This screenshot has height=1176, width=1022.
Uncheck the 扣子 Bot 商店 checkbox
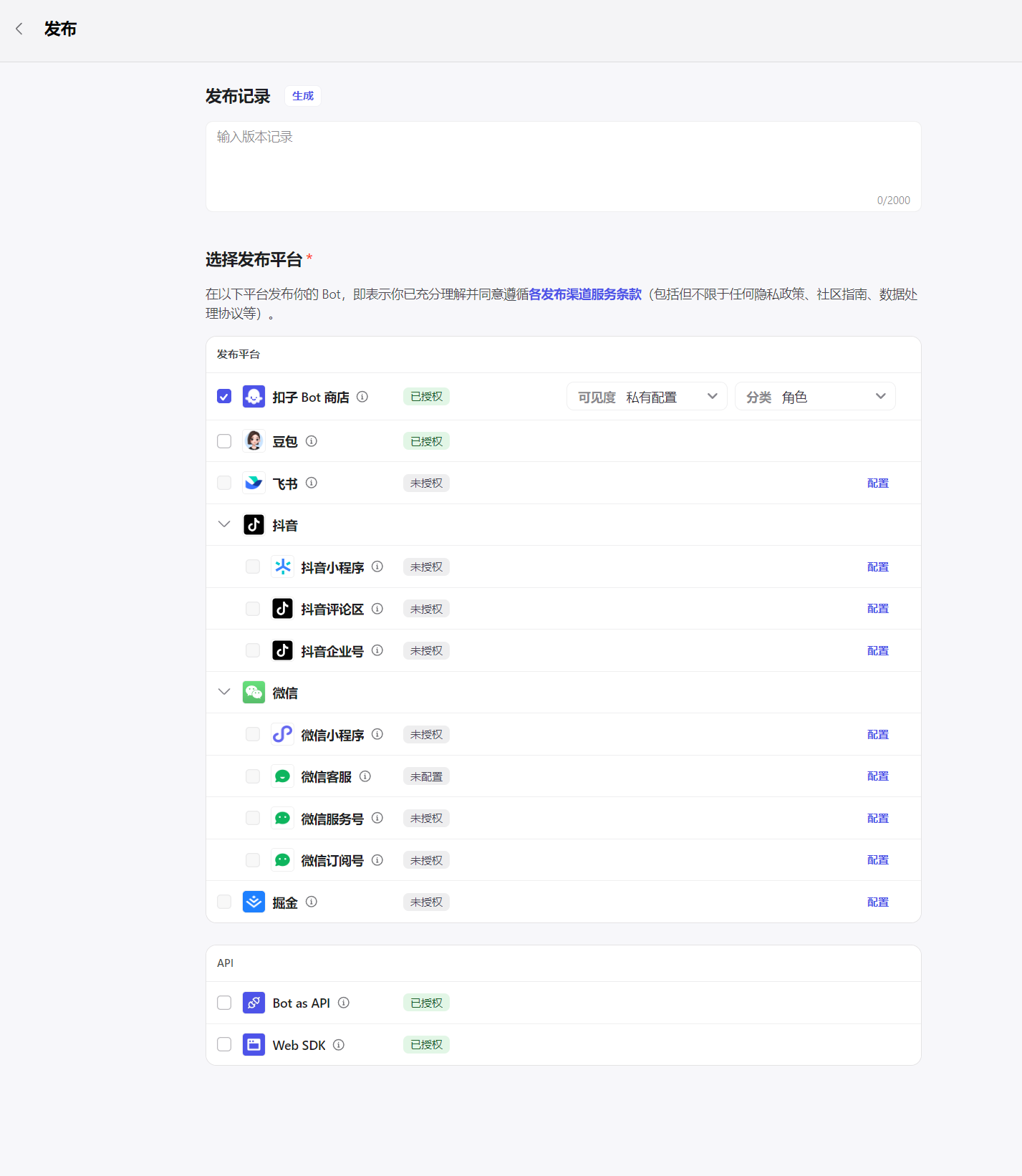coord(224,397)
